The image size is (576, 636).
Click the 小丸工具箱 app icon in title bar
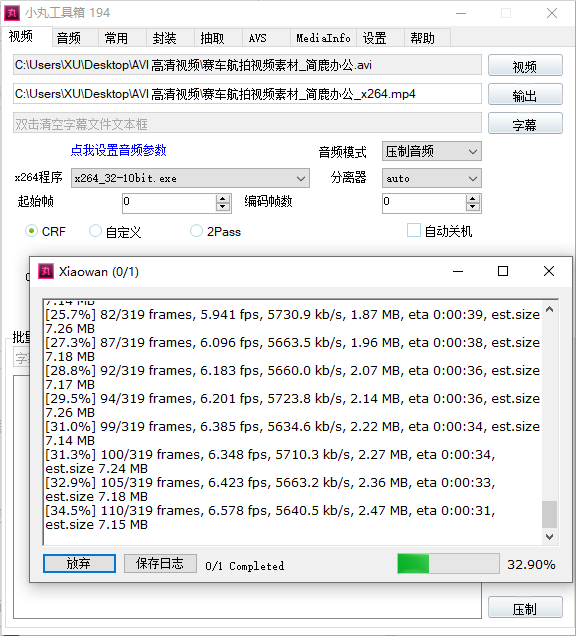pyautogui.click(x=12, y=13)
